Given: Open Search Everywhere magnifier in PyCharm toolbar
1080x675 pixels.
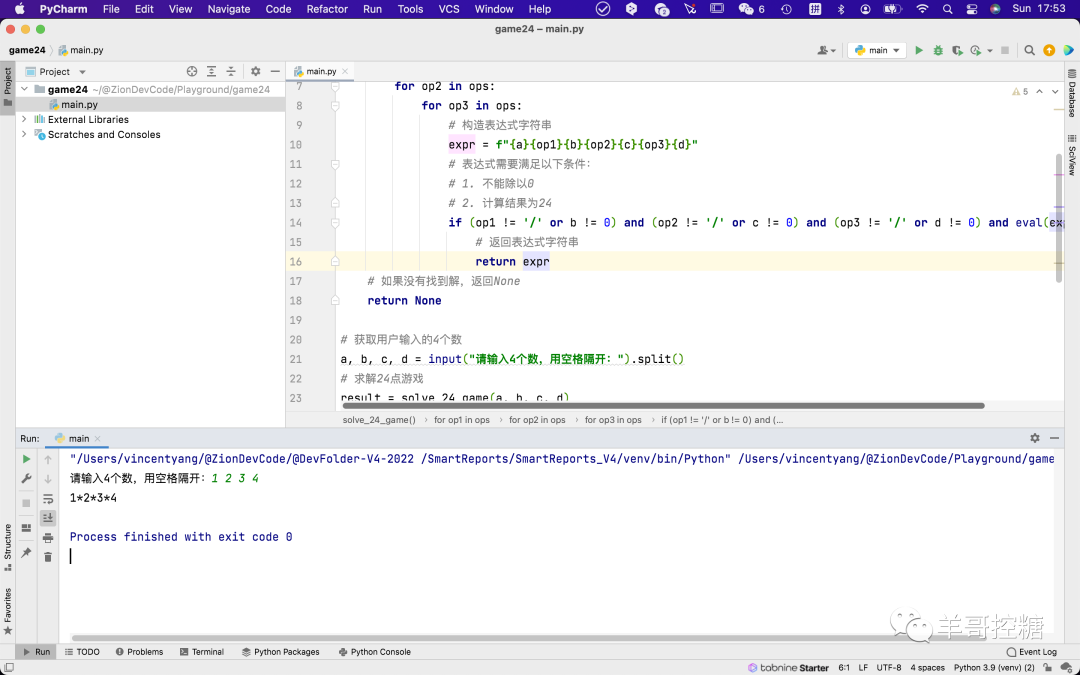Looking at the screenshot, I should 1029,50.
